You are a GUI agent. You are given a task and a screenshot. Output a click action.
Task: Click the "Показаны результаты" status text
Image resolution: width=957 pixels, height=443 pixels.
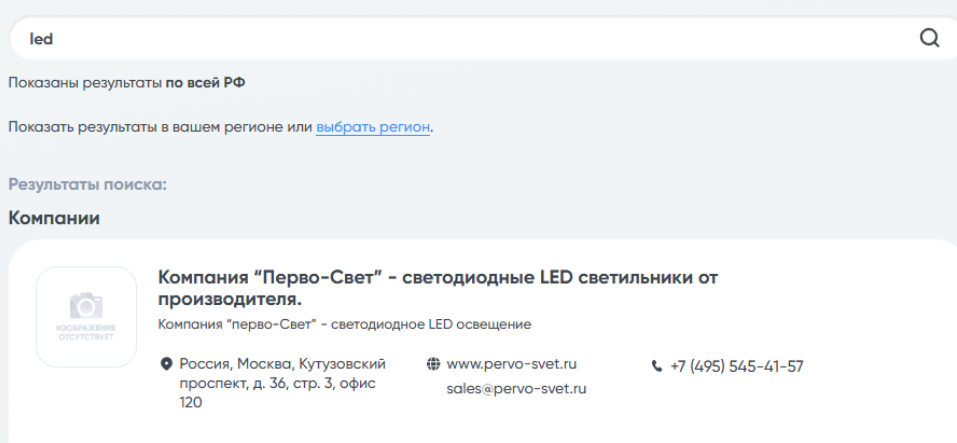[x=85, y=83]
